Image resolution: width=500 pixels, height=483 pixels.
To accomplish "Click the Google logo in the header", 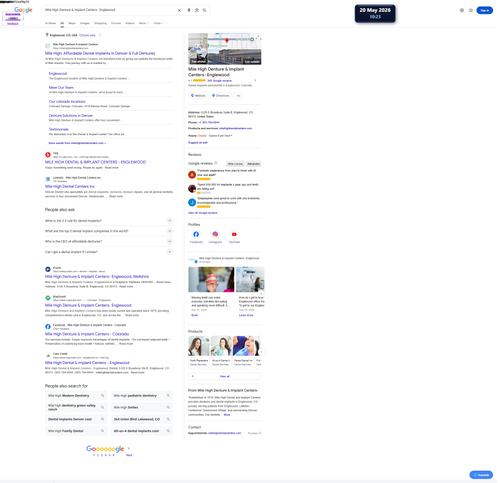I will pos(23,10).
